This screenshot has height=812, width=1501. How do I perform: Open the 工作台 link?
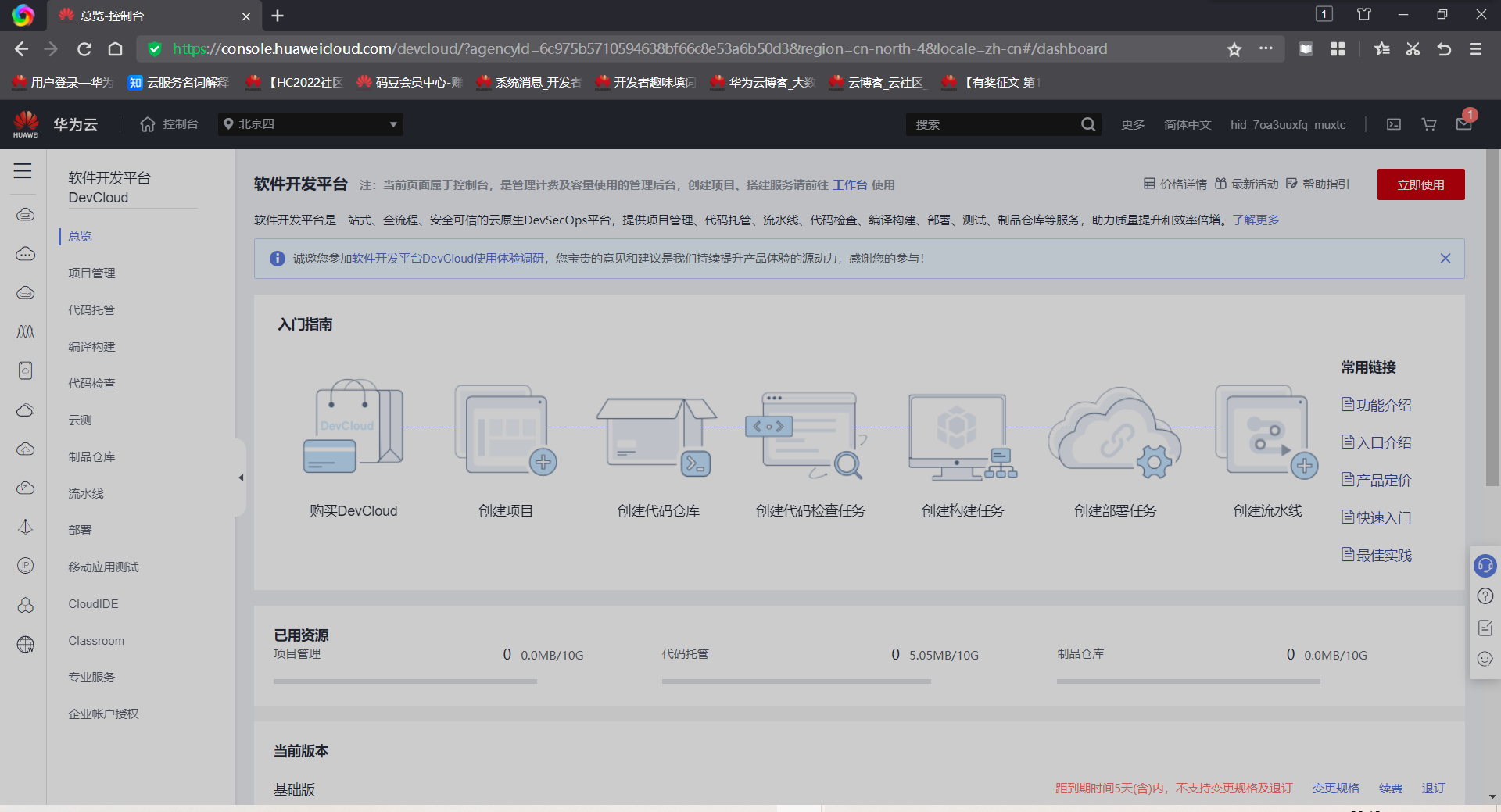click(850, 185)
